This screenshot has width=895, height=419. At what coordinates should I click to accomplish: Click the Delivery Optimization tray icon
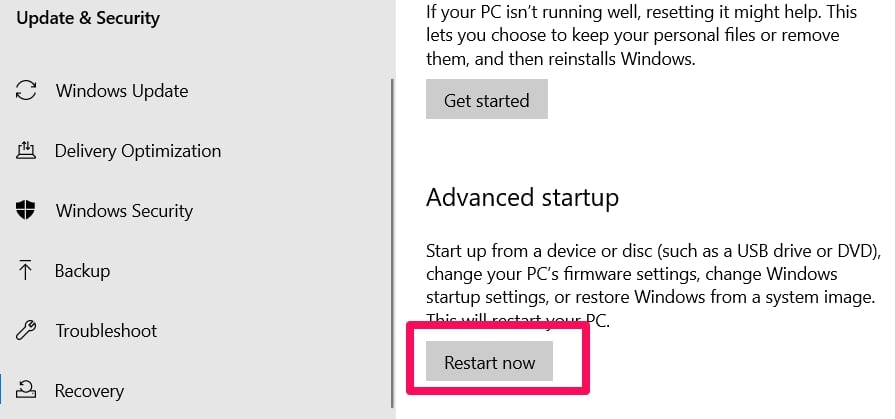point(26,151)
